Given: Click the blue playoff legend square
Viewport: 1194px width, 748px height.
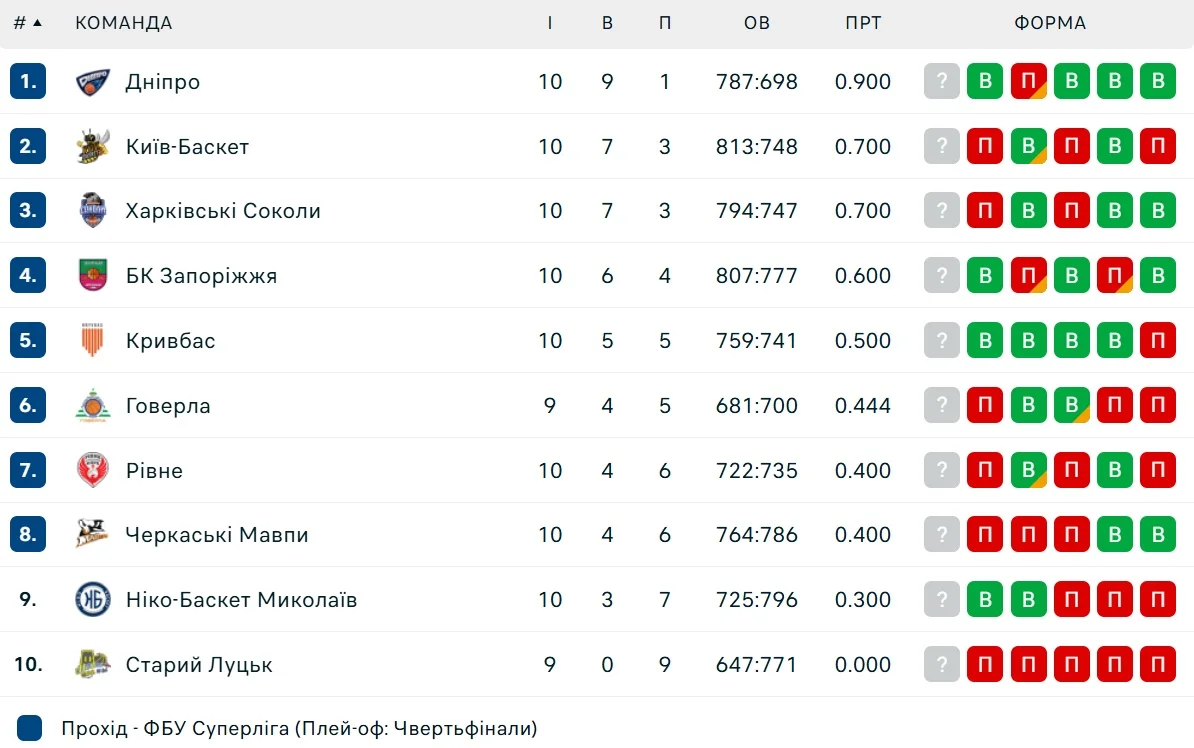Looking at the screenshot, I should tap(30, 728).
